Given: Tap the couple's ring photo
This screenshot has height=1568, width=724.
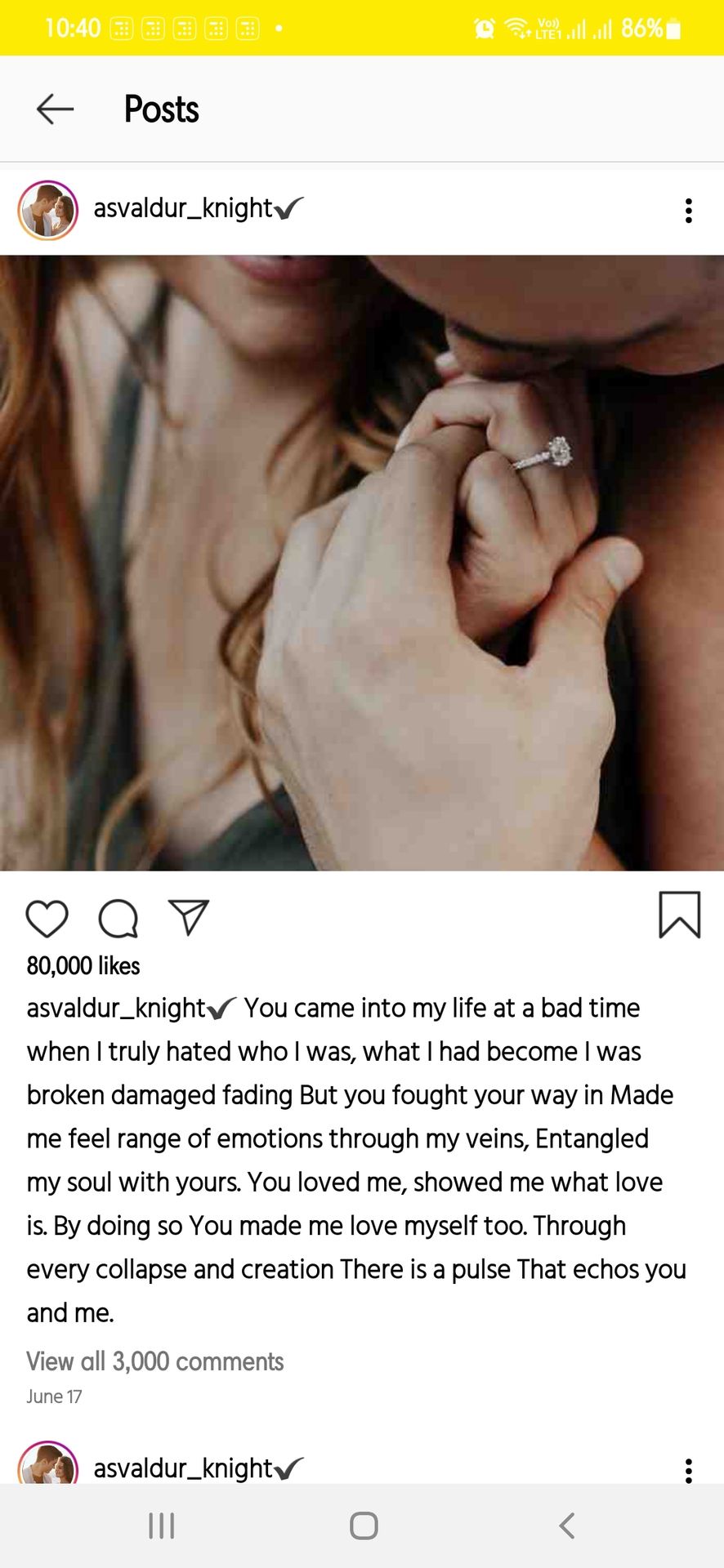Looking at the screenshot, I should (362, 563).
